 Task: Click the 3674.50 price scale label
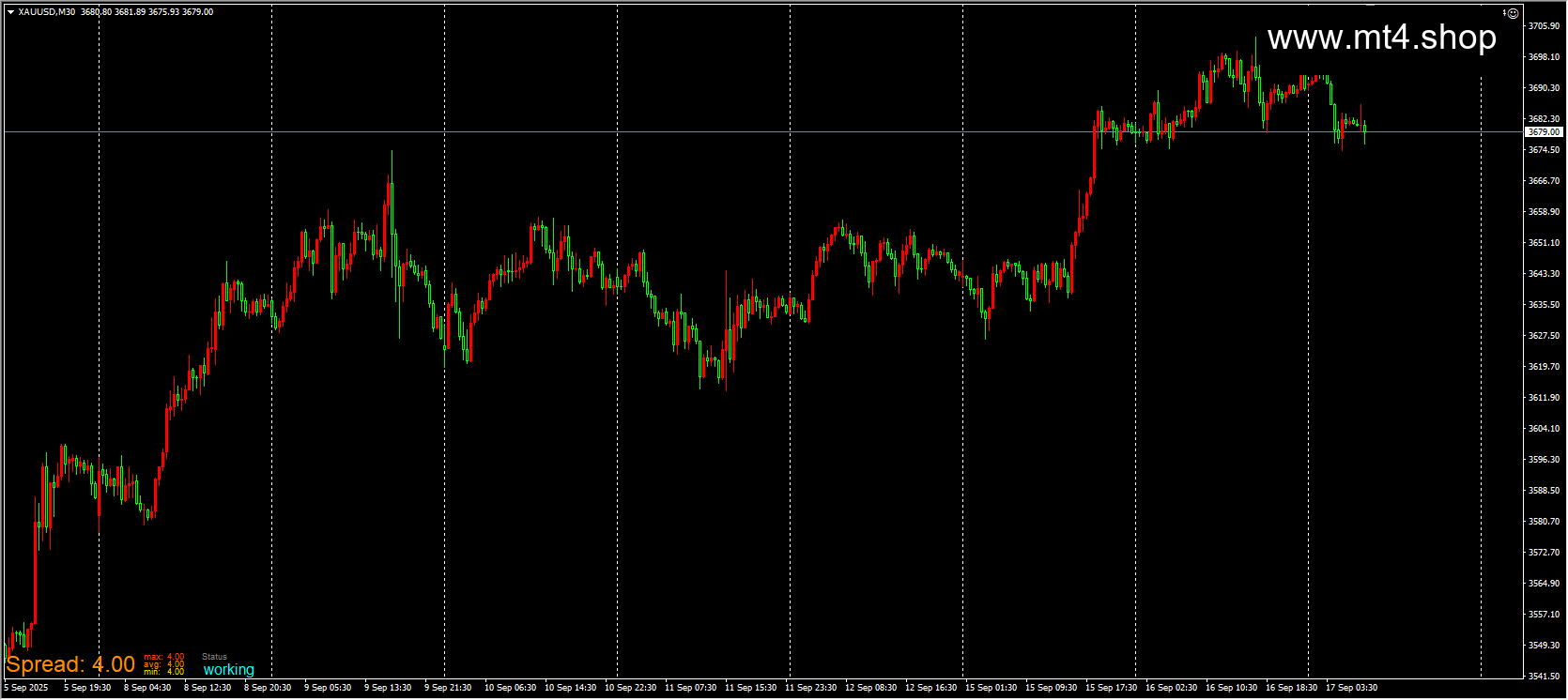(1544, 150)
